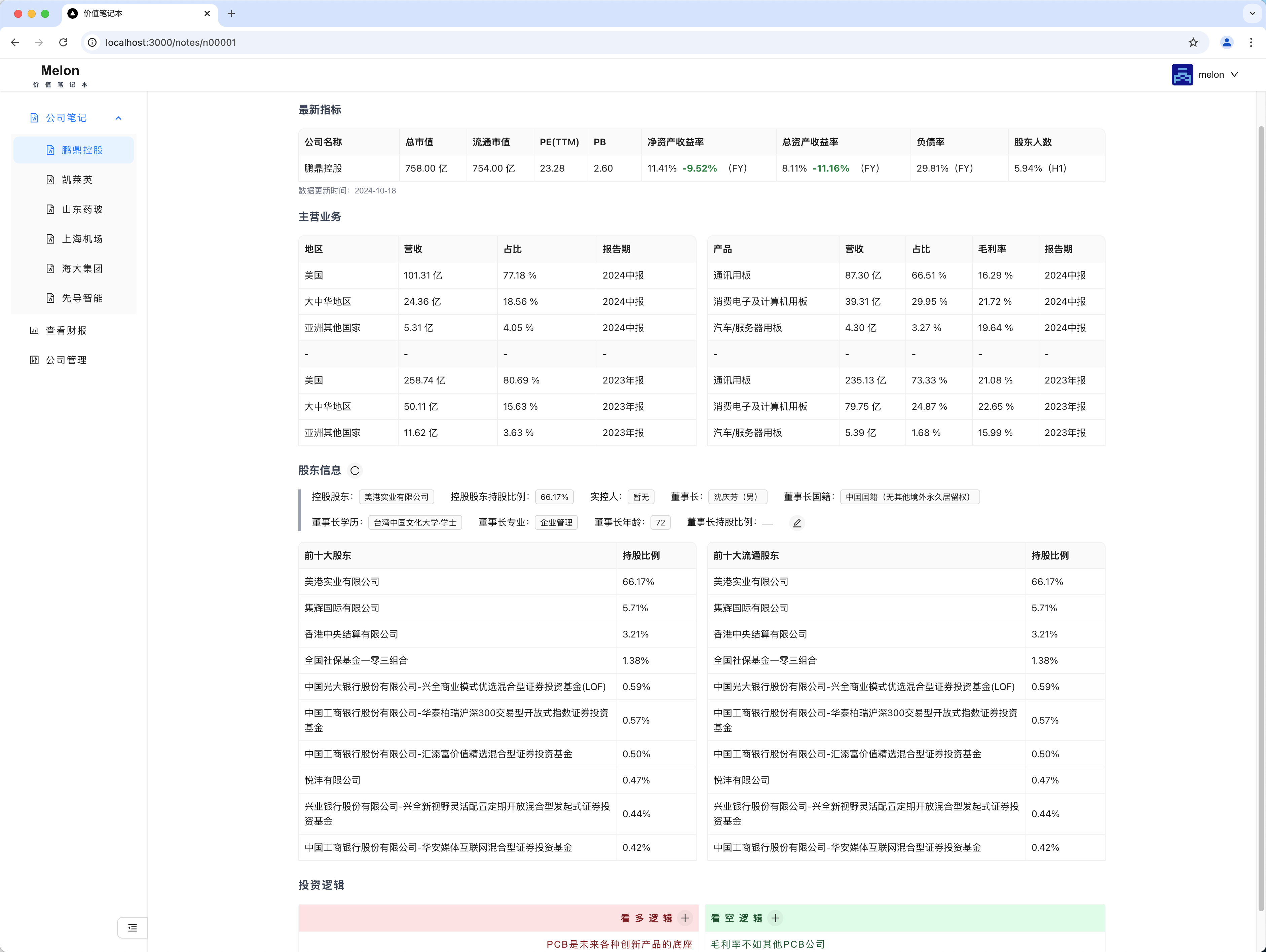This screenshot has width=1266, height=952.
Task: Click the PCB是未来各种创新产品的底座 bullish note
Action: pyautogui.click(x=619, y=945)
